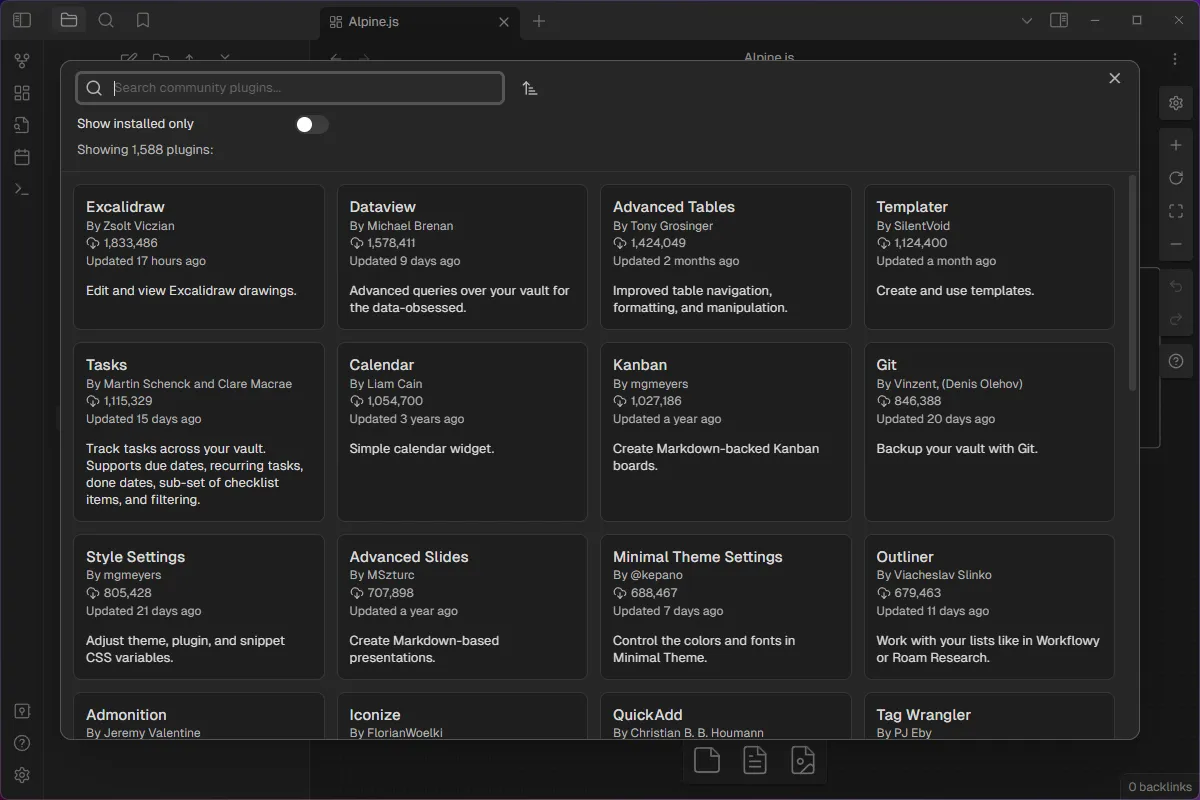Open Obsidian settings via the bottom-left gear

[22, 775]
